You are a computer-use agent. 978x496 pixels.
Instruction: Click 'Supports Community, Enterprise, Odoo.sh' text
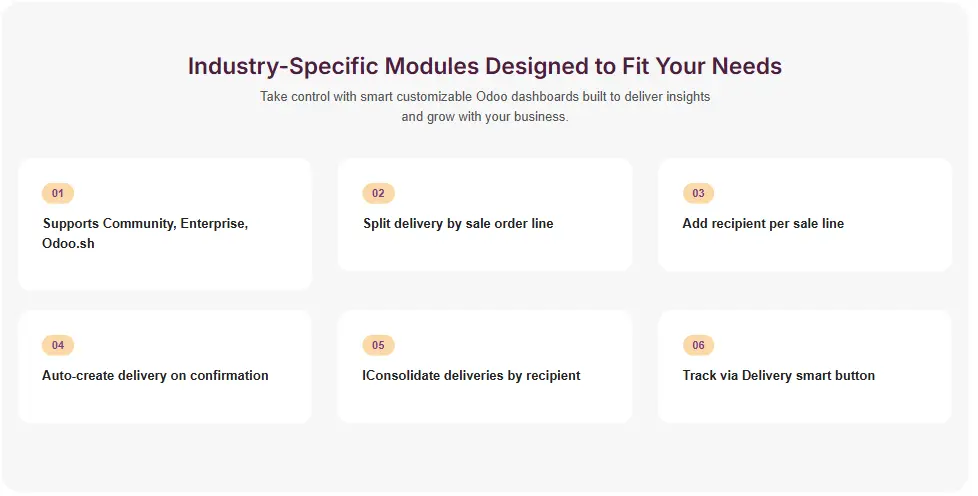(145, 233)
